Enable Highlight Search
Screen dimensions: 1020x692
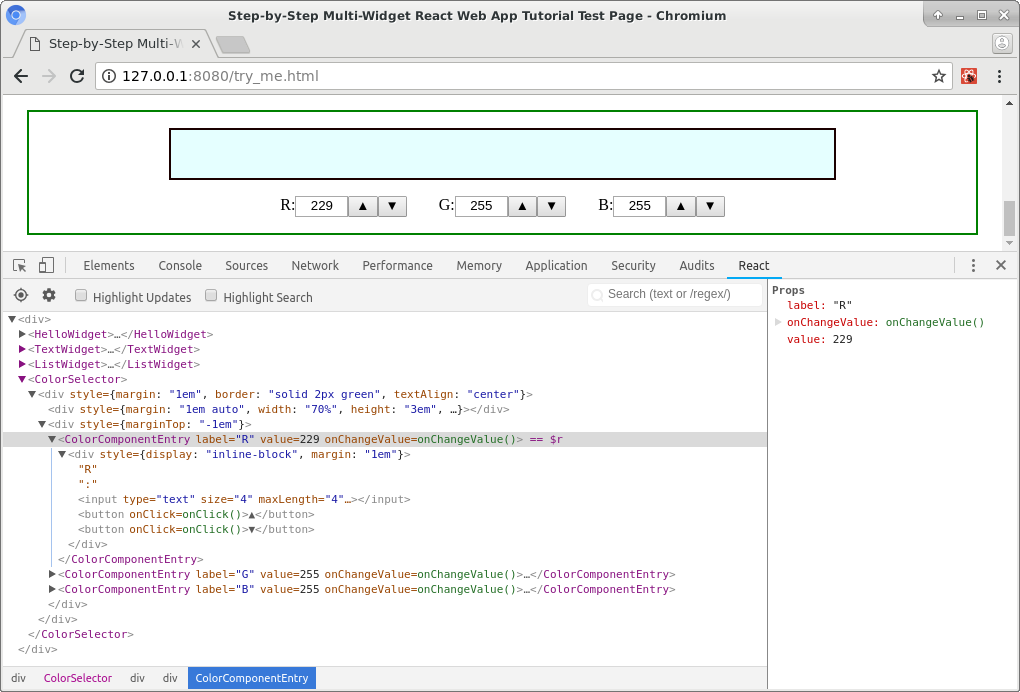pyautogui.click(x=211, y=295)
